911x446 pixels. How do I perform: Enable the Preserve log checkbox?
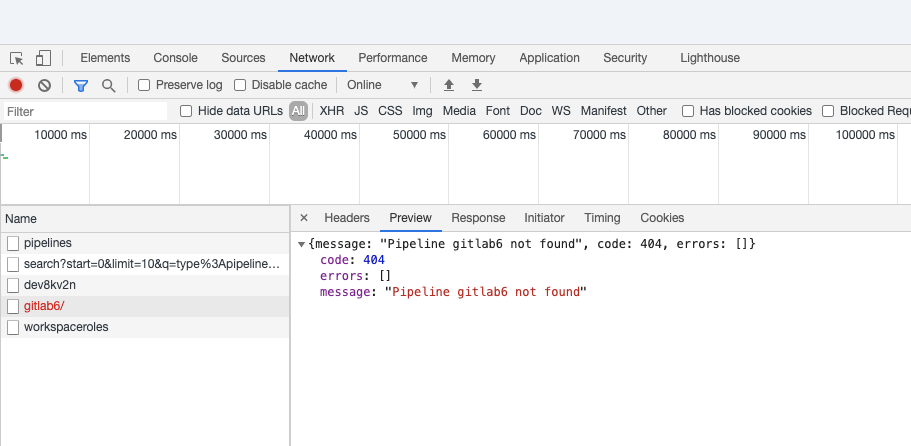click(x=144, y=85)
